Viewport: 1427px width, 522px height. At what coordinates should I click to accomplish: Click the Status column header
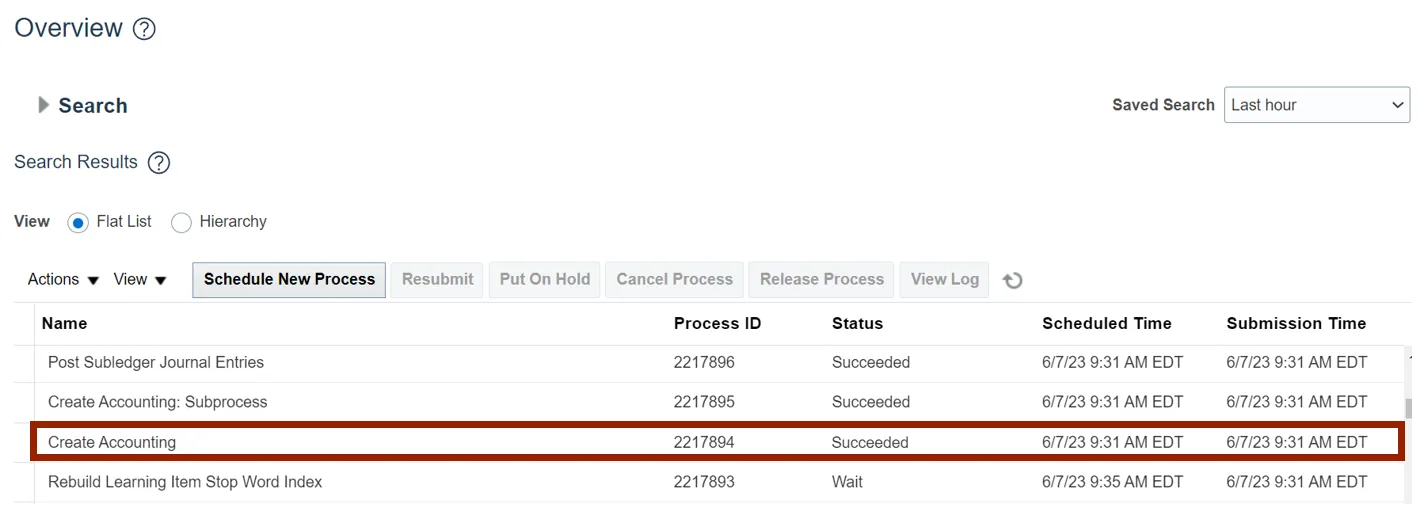[x=857, y=323]
